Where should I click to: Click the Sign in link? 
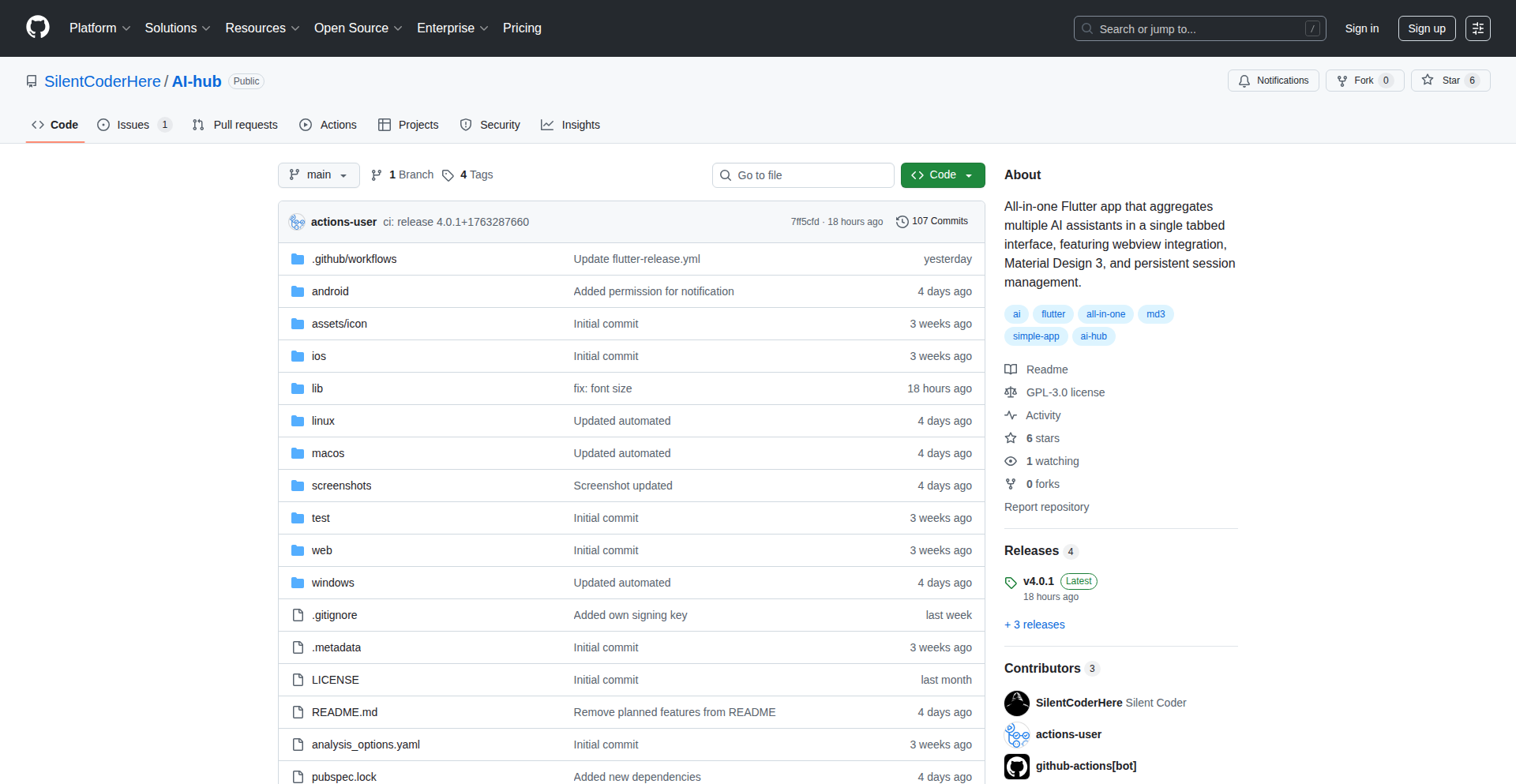click(x=1362, y=28)
